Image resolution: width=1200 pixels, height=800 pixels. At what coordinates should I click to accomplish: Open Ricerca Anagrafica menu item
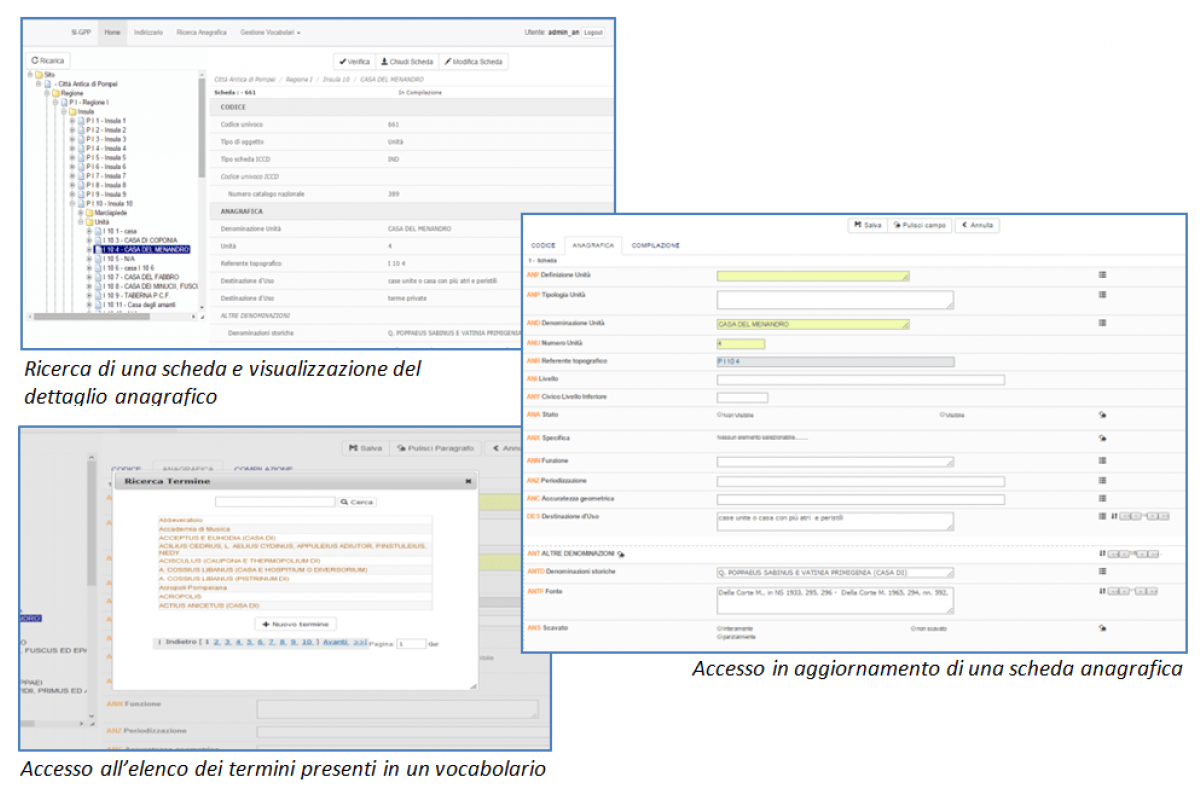(201, 33)
